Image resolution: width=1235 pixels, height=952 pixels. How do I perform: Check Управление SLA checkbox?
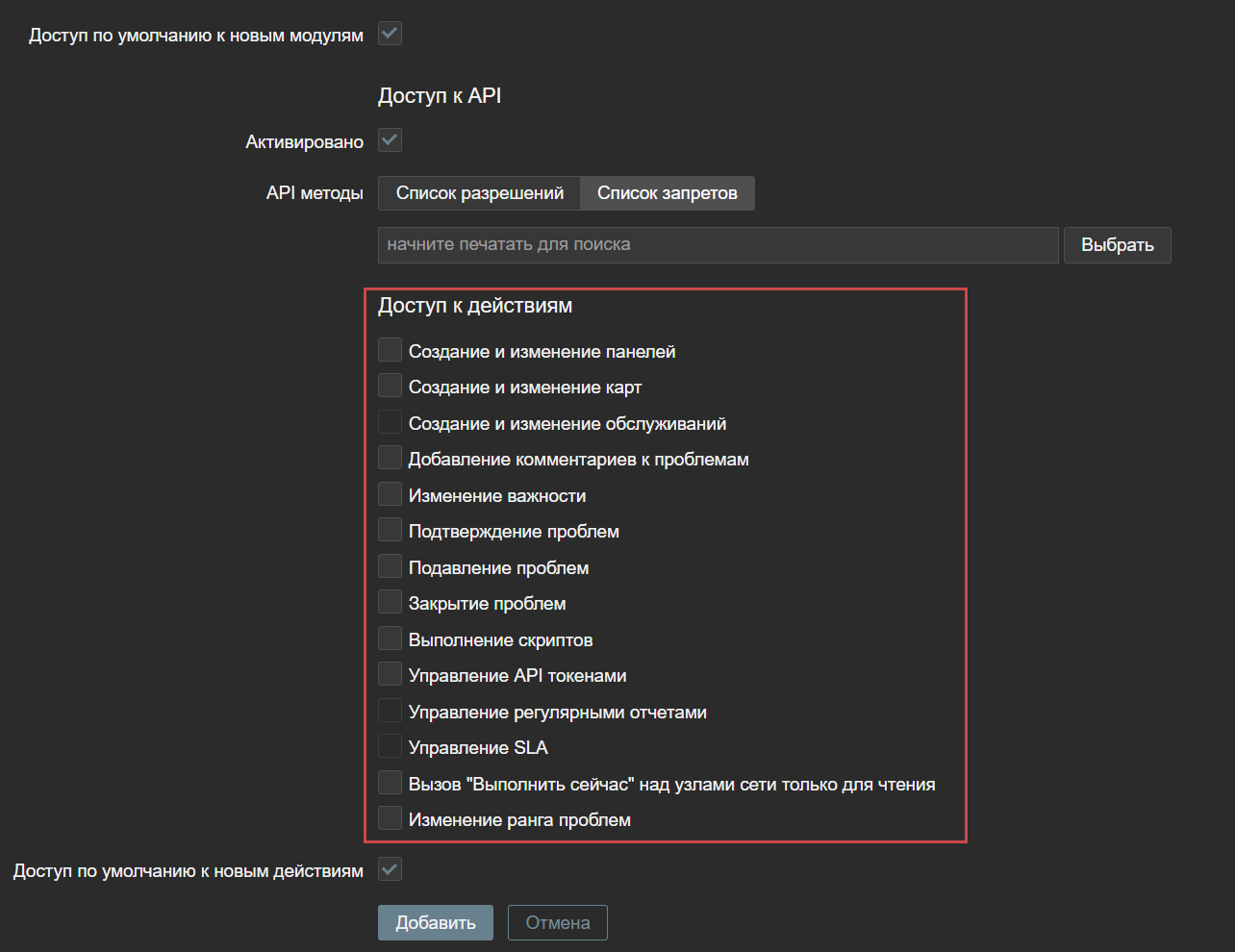coord(390,746)
